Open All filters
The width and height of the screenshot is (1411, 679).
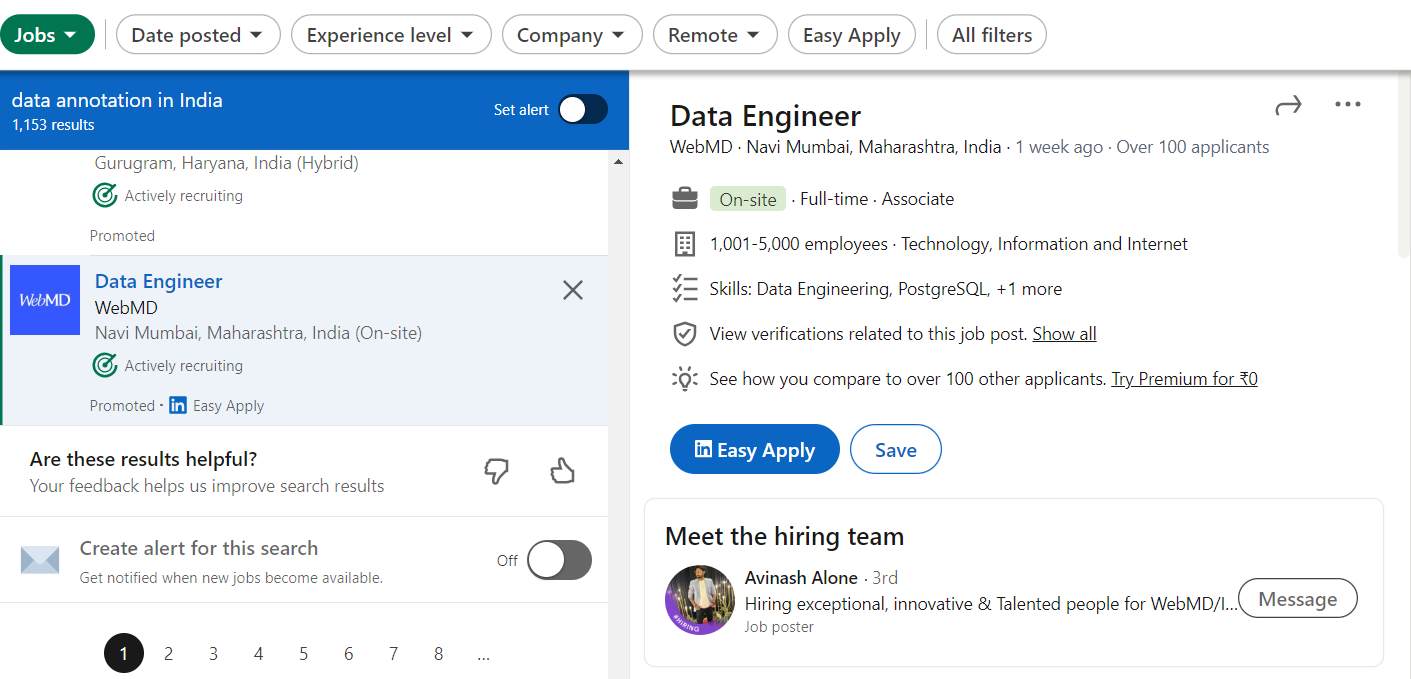pyautogui.click(x=992, y=35)
